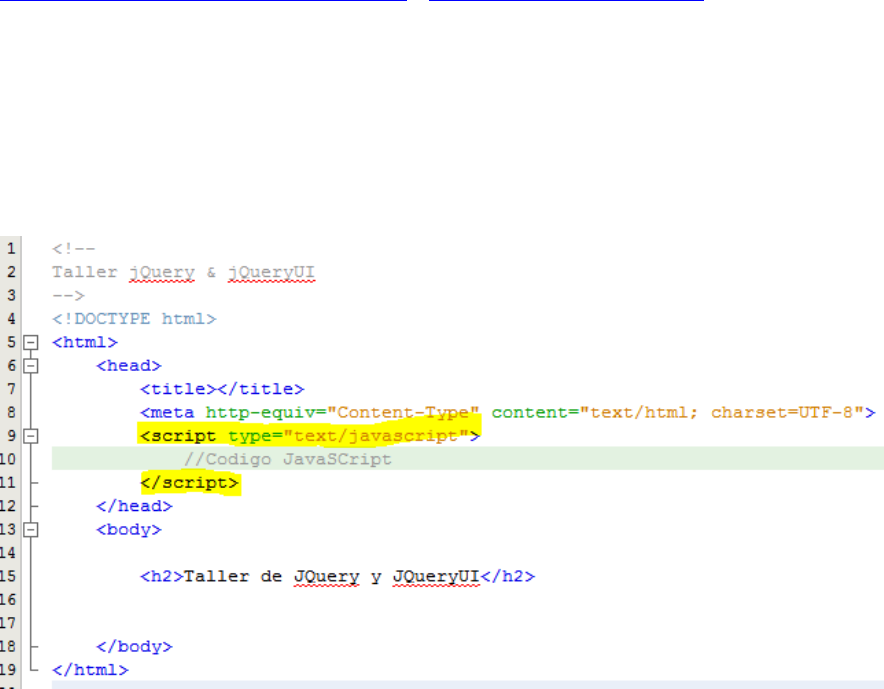Click the opening '<body>' tag
Viewport: 884px width, 689px height.
129,530
